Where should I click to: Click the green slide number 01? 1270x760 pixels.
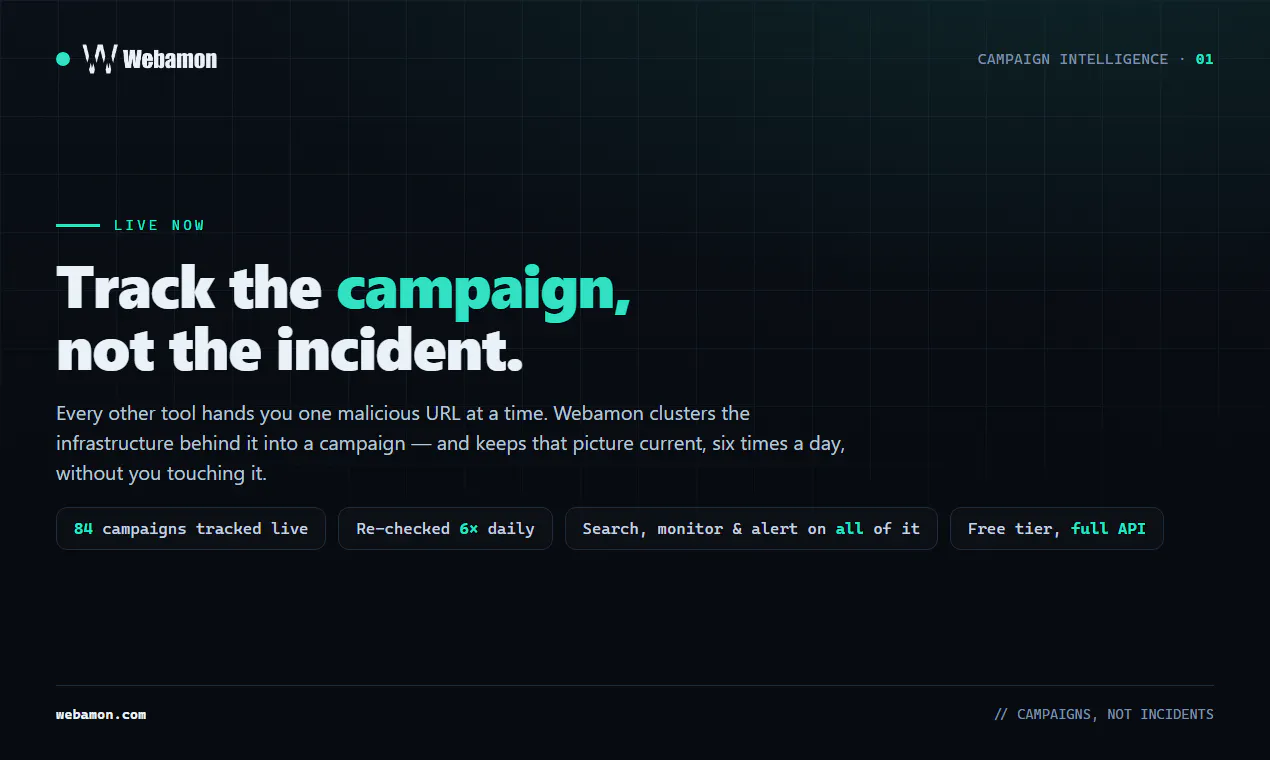coord(1204,59)
